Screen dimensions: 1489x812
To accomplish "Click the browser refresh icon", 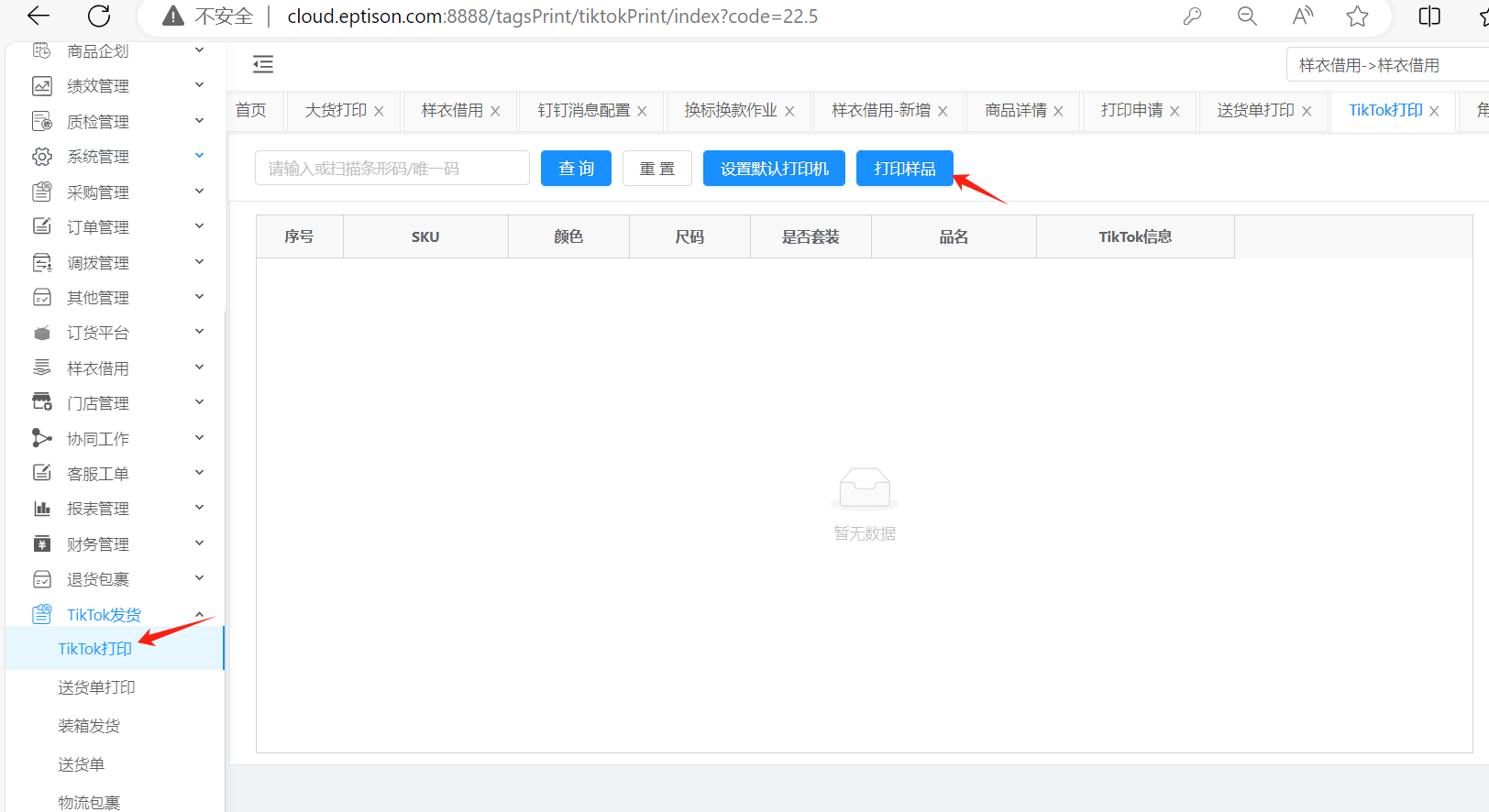I will pos(99,16).
